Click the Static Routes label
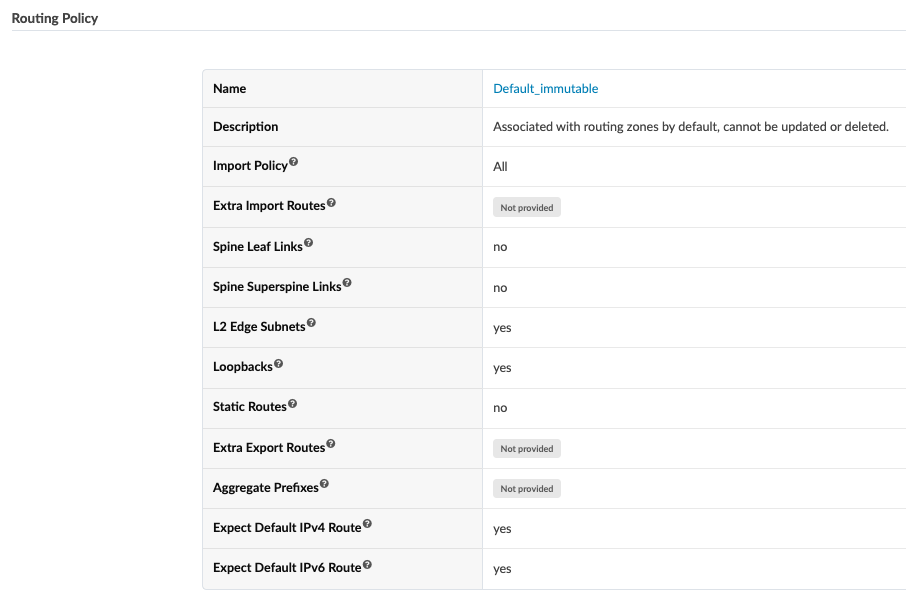Image resolution: width=906 pixels, height=602 pixels. click(250, 407)
